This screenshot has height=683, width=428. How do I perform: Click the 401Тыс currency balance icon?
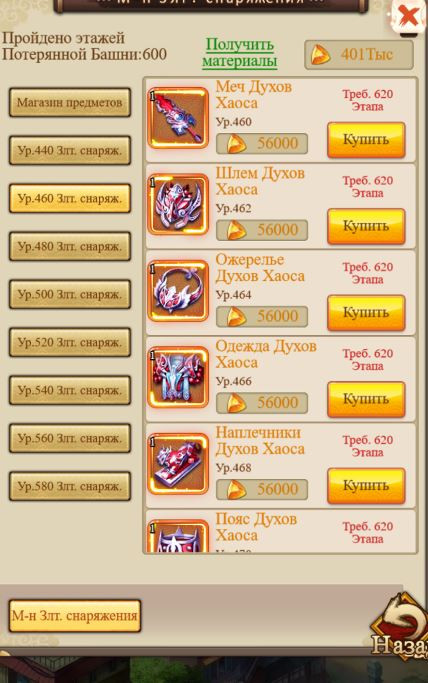tap(320, 55)
